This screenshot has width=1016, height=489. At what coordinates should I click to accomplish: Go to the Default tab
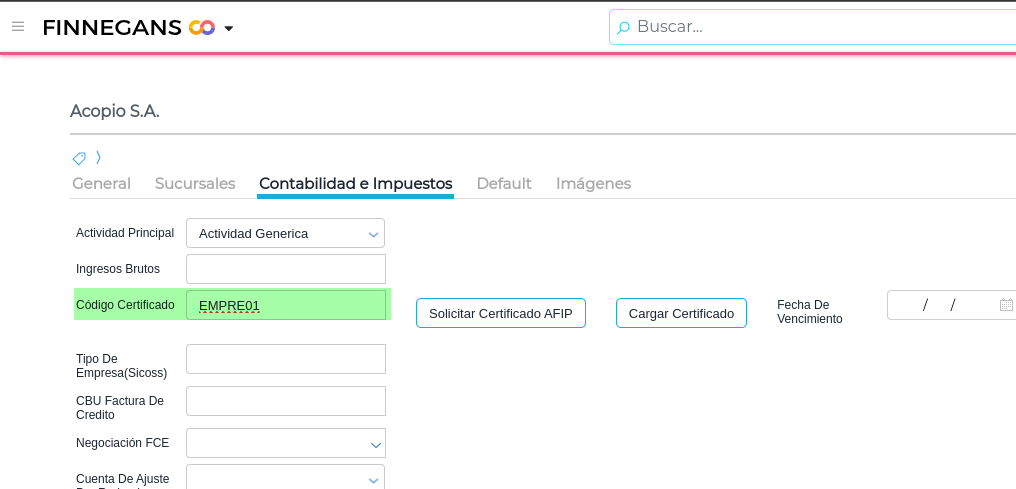pyautogui.click(x=504, y=184)
